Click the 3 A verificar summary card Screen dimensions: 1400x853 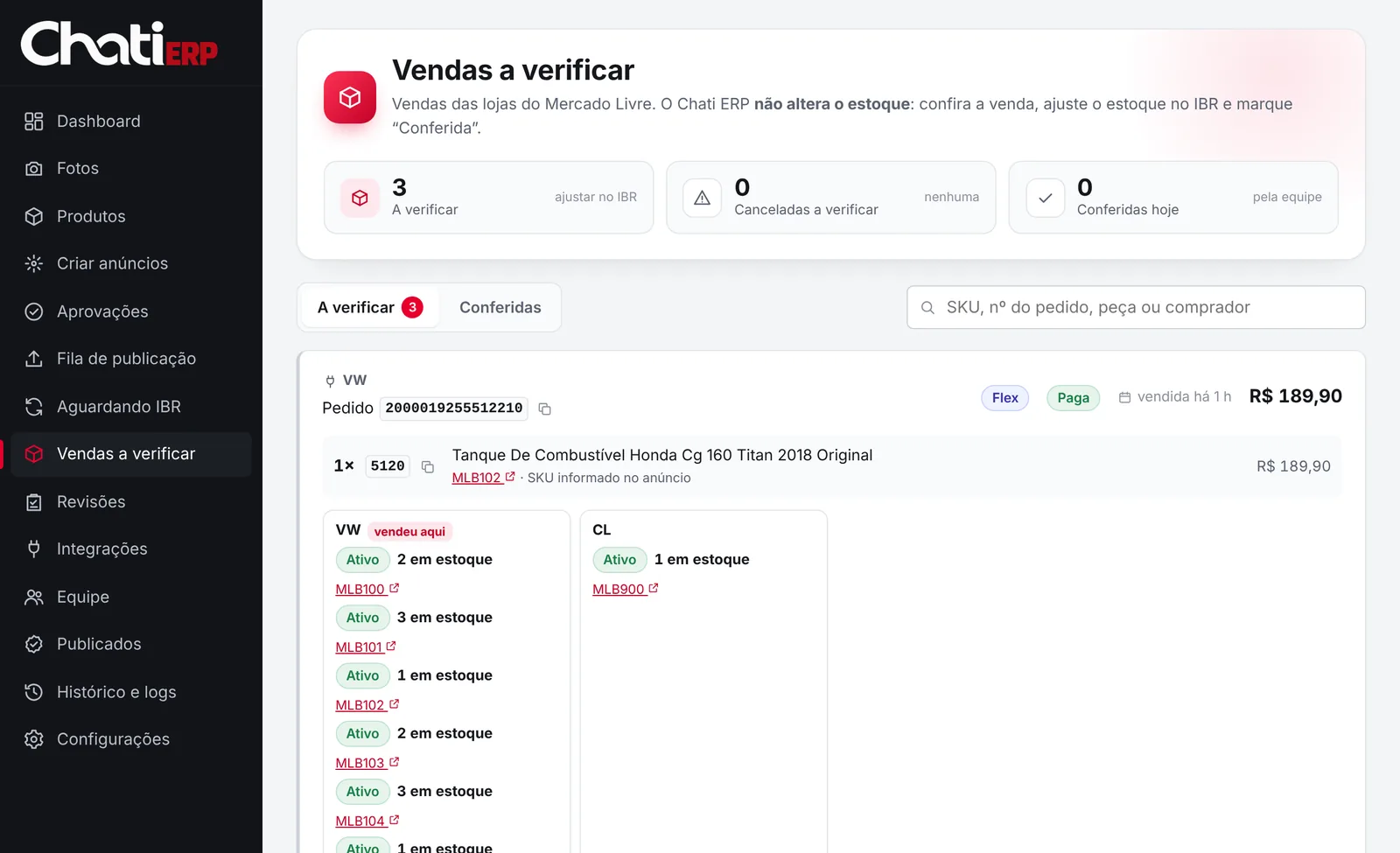click(x=489, y=198)
